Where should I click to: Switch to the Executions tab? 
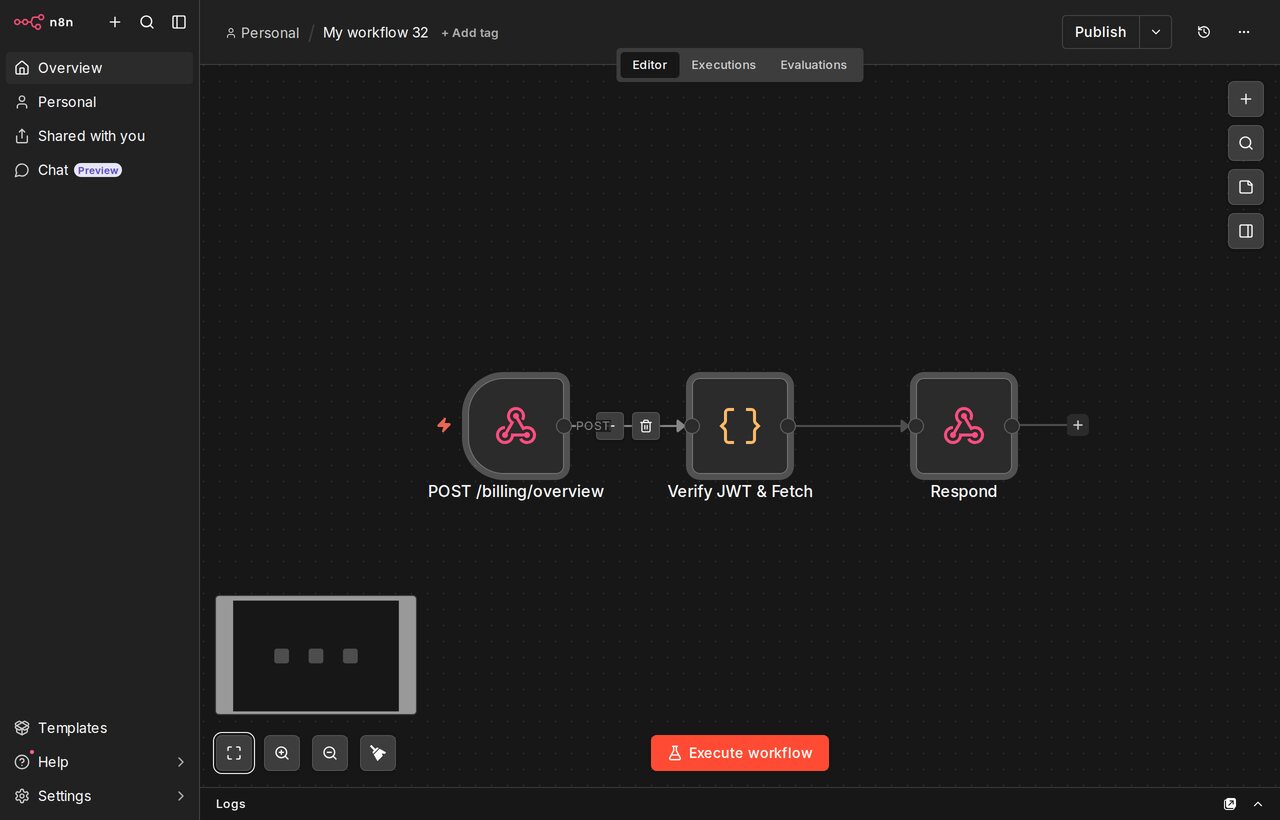[x=724, y=65]
